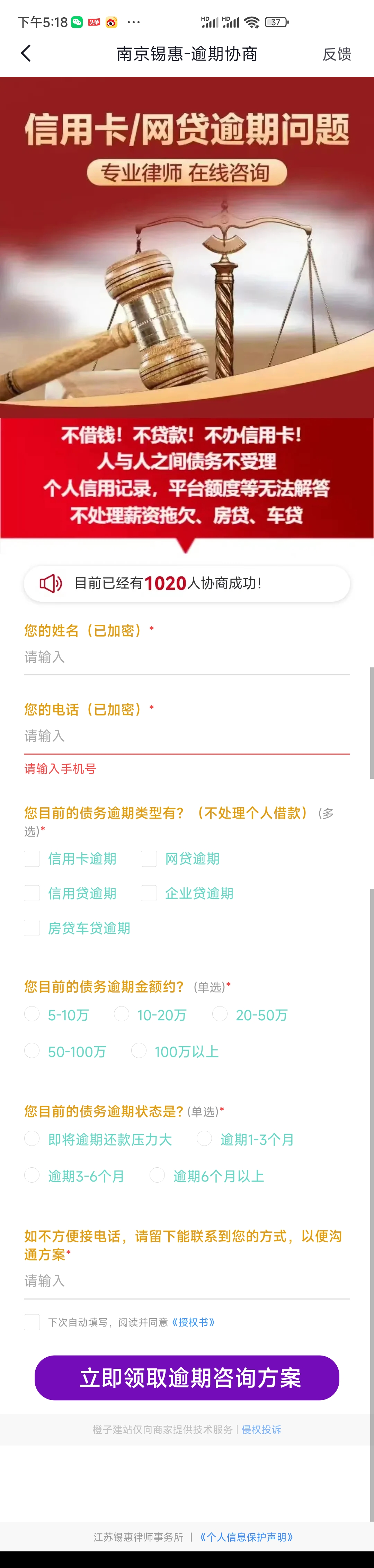
Task: Check the 房贷车贷逾期 checkbox
Action: 32,928
